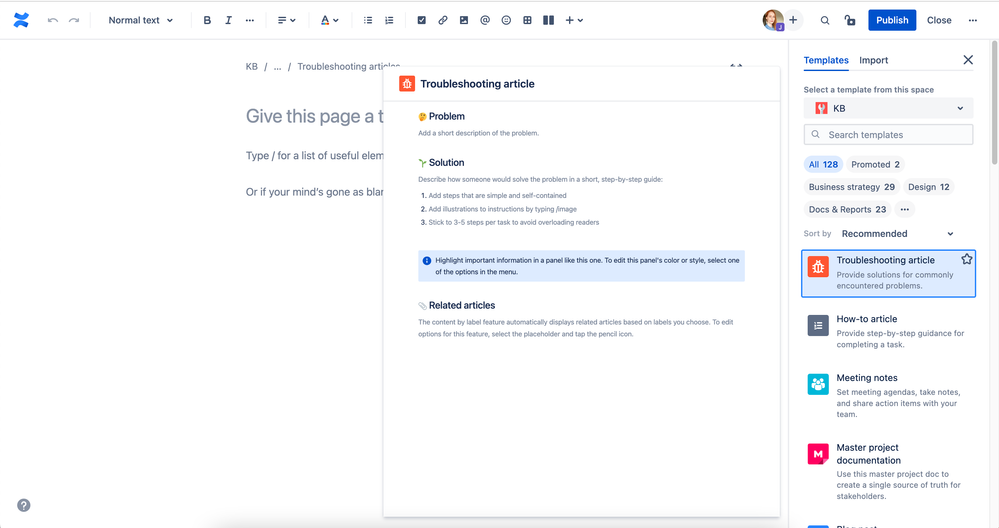Image resolution: width=999 pixels, height=528 pixels.
Task: Click the bug icon in preview header
Action: (x=407, y=83)
